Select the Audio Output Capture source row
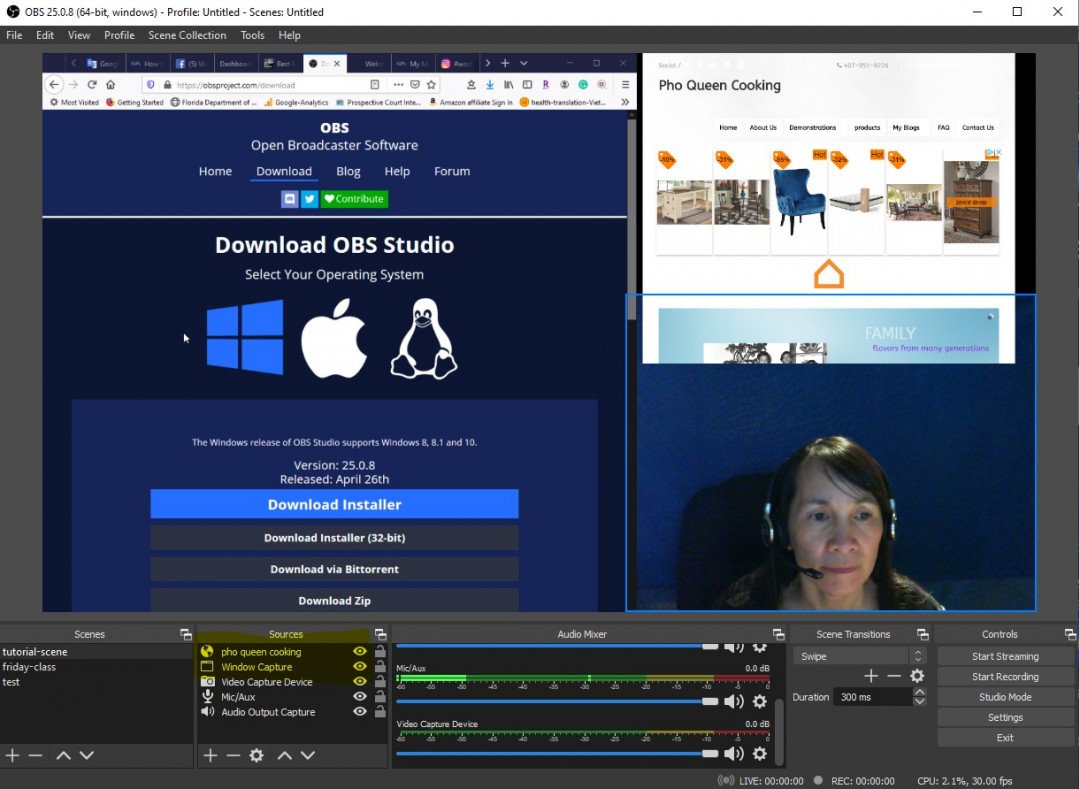The height and width of the screenshot is (789, 1079). click(x=292, y=712)
